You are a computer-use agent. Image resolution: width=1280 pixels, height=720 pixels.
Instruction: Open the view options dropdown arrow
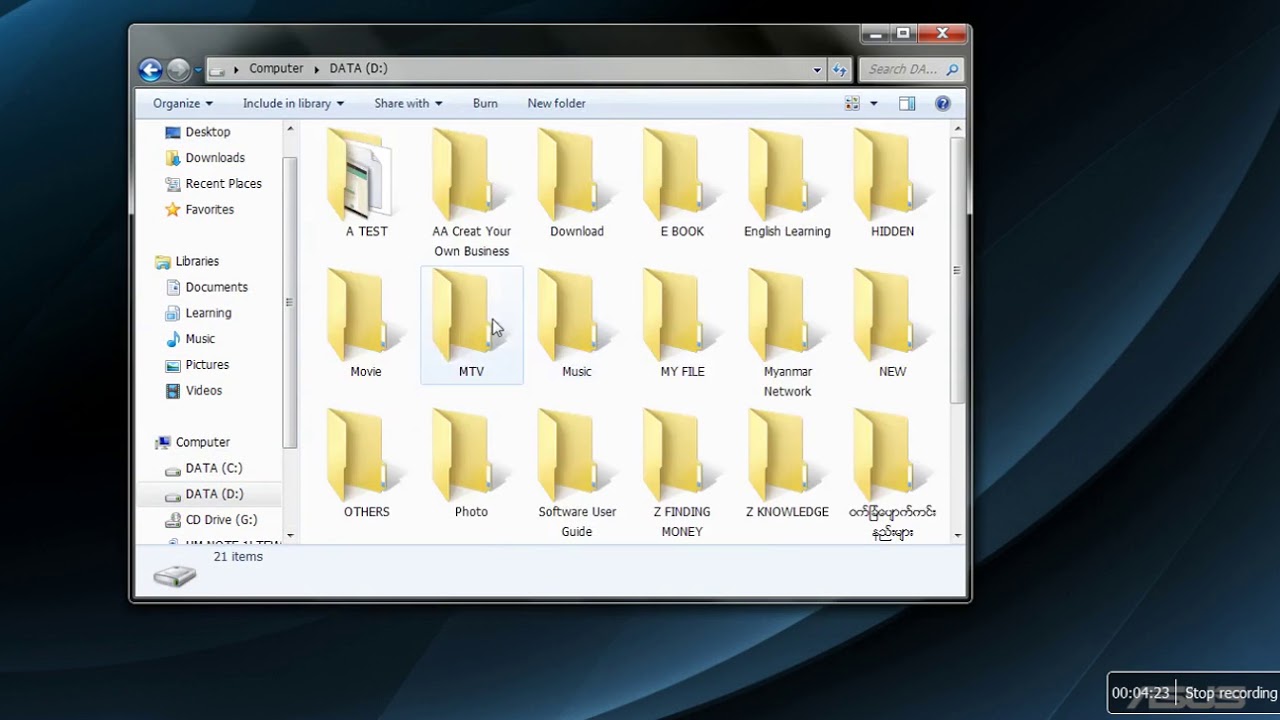click(873, 103)
